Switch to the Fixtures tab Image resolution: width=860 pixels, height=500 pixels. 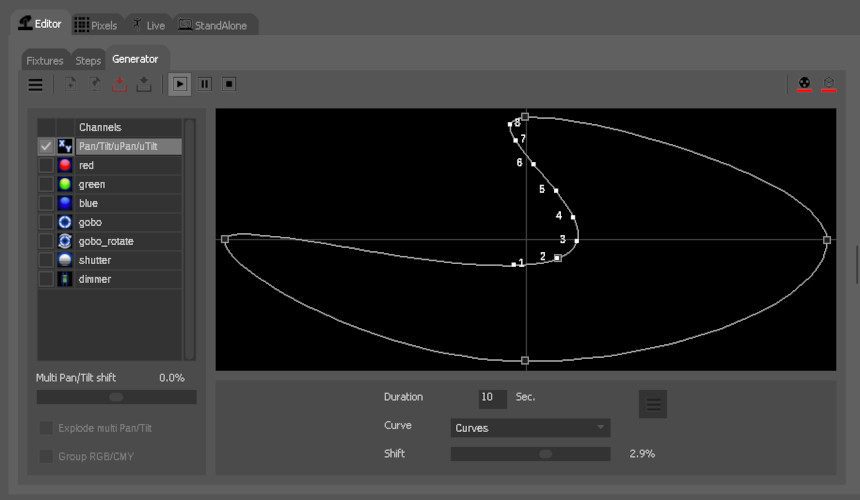pos(45,61)
